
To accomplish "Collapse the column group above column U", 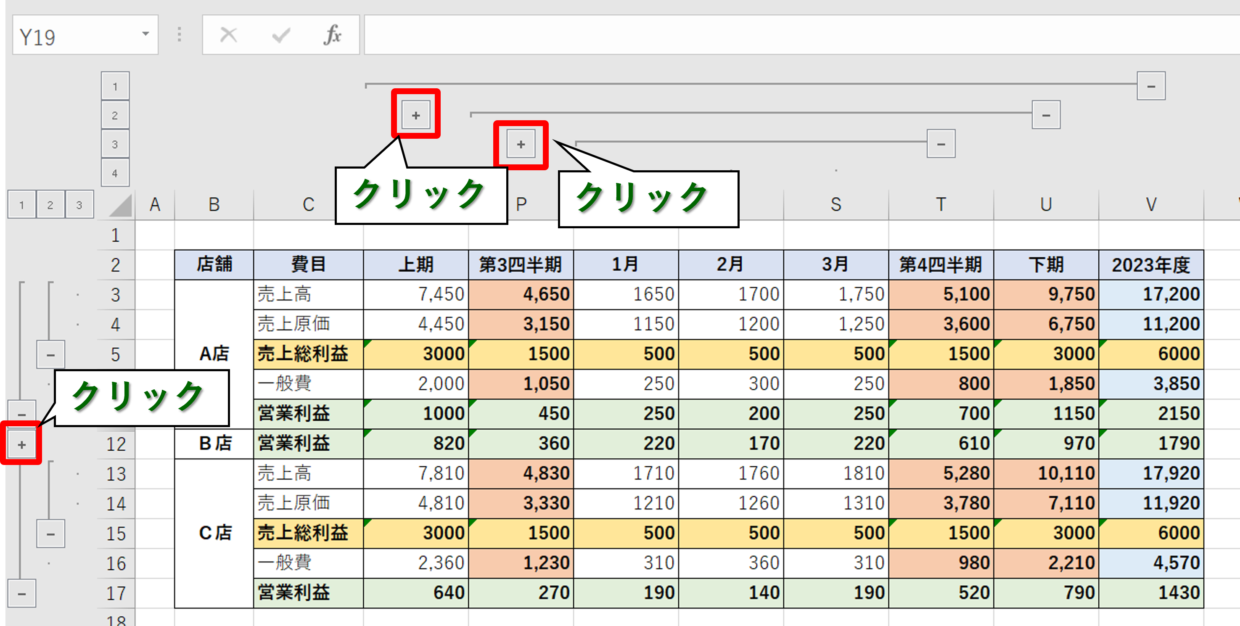I will point(1046,115).
